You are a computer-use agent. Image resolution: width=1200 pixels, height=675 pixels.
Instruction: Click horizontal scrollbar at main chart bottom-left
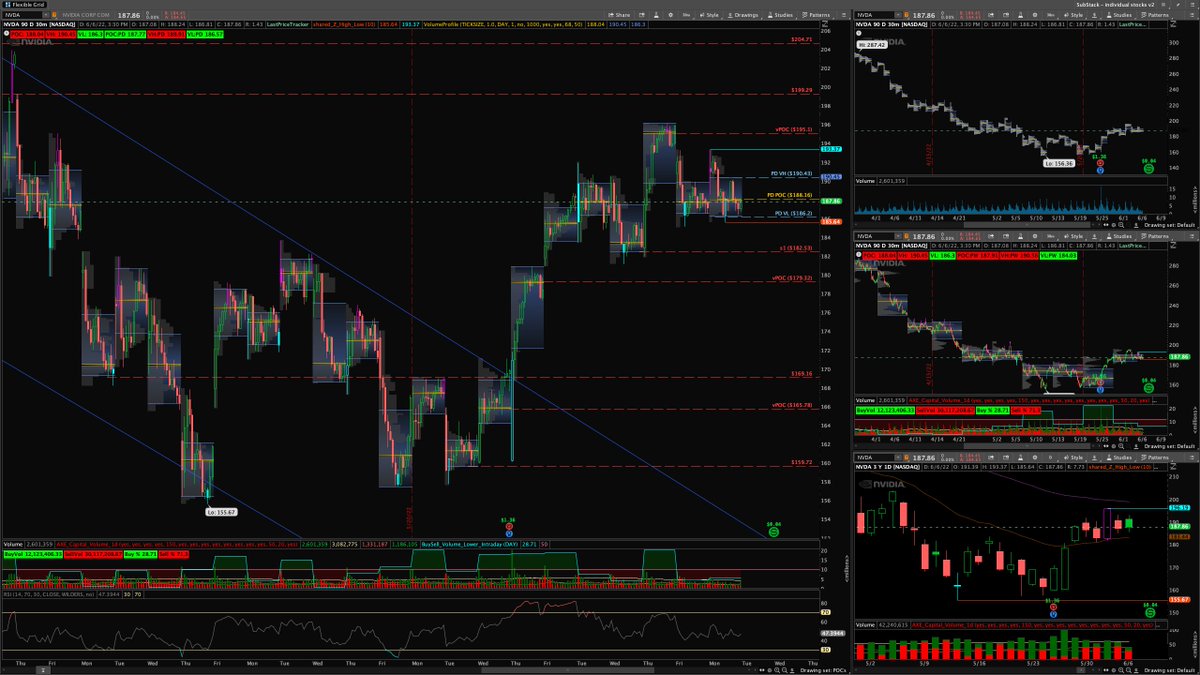tap(43, 670)
